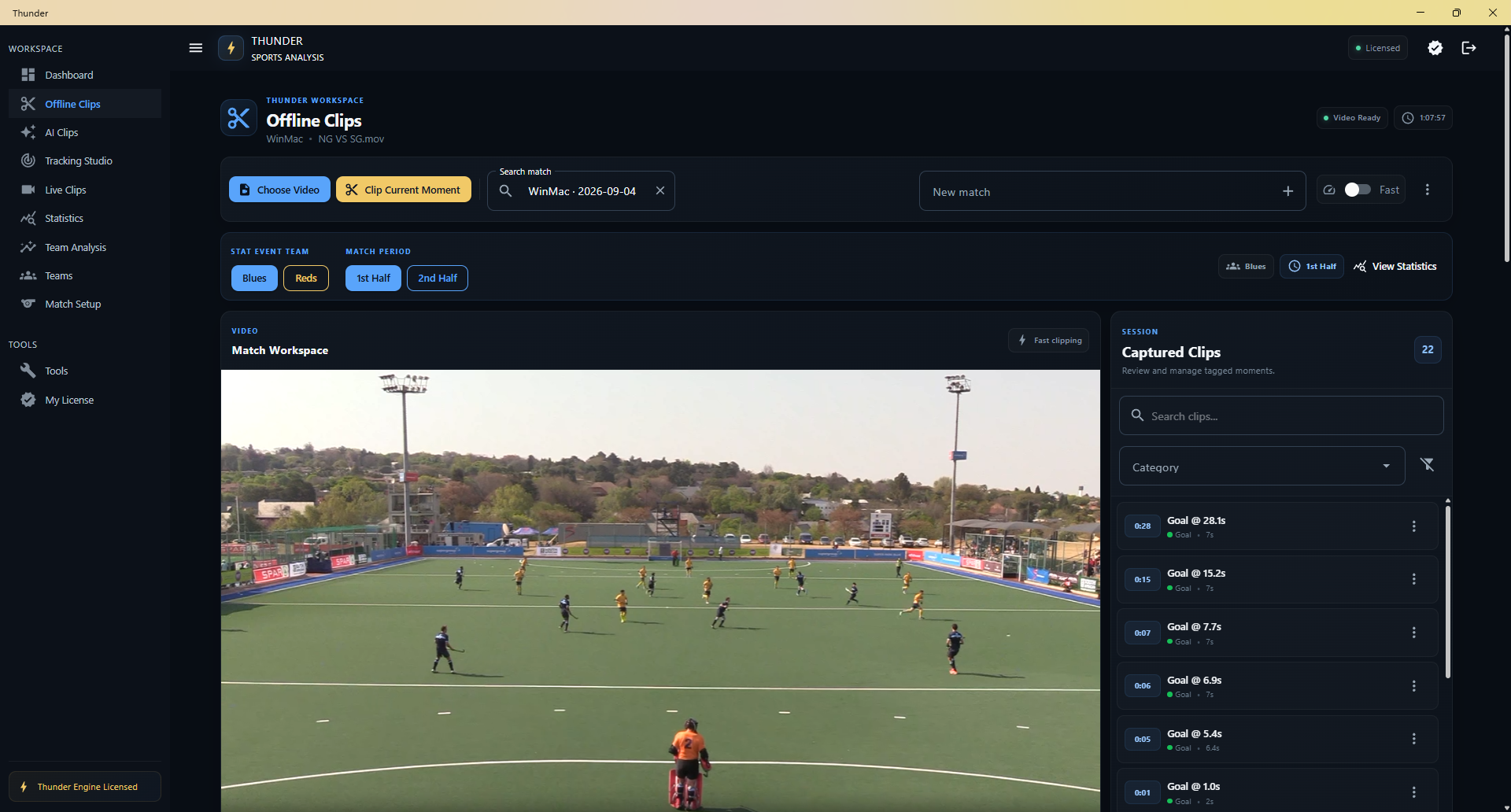The width and height of the screenshot is (1511, 812).
Task: Open Dashboard in the sidebar
Action: [x=85, y=75]
